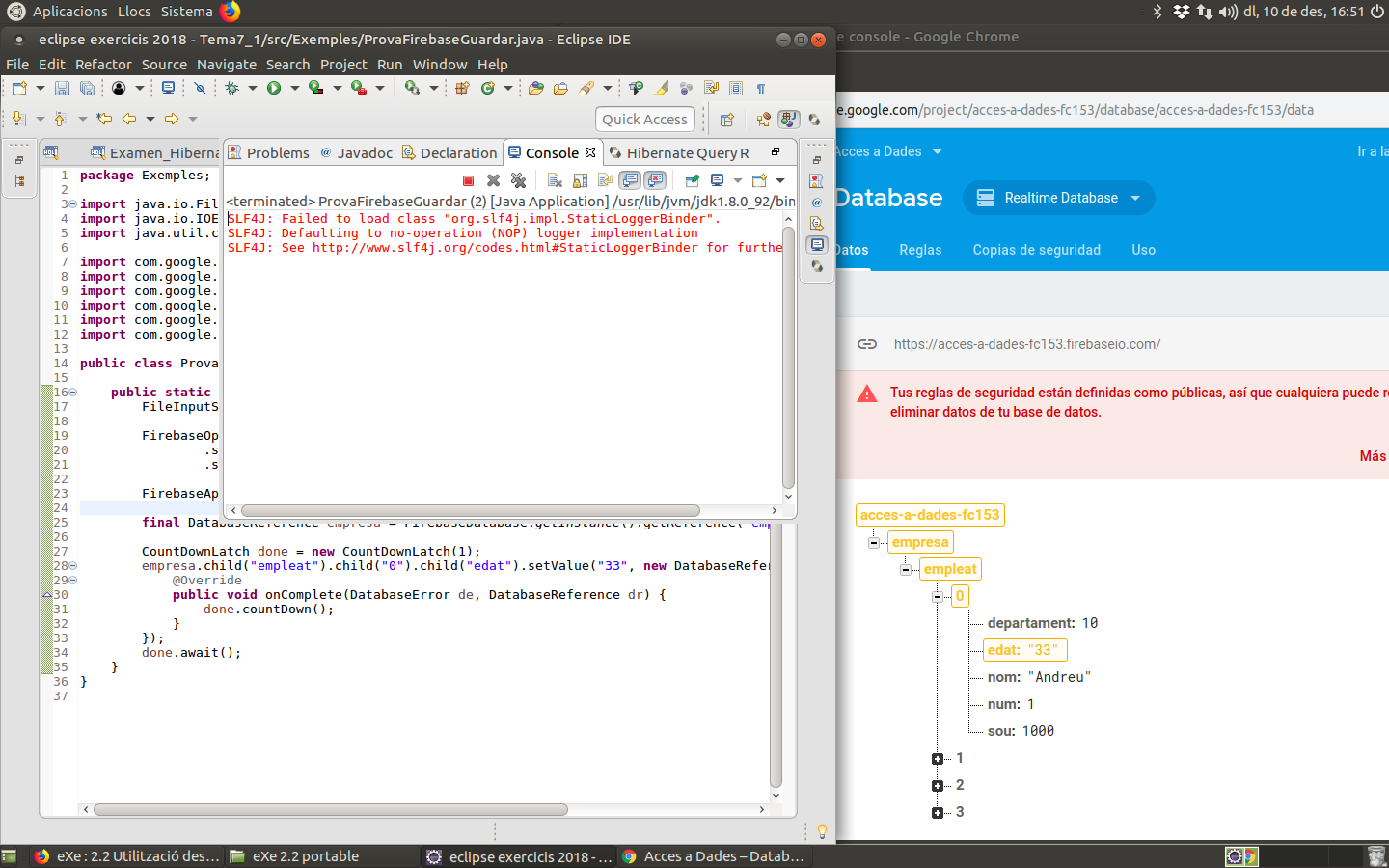The height and width of the screenshot is (868, 1389).
Task: Toggle Show Console on standard error change
Action: point(655,180)
